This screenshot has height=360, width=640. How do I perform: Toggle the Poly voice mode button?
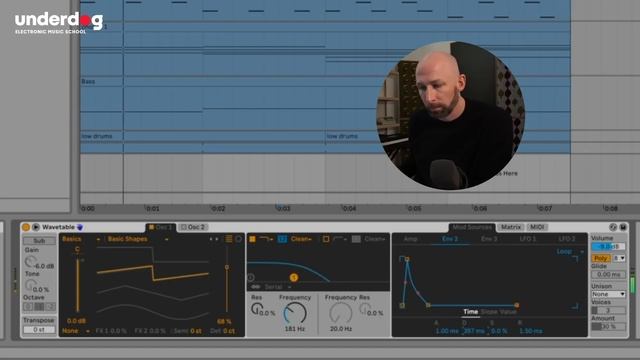point(600,258)
